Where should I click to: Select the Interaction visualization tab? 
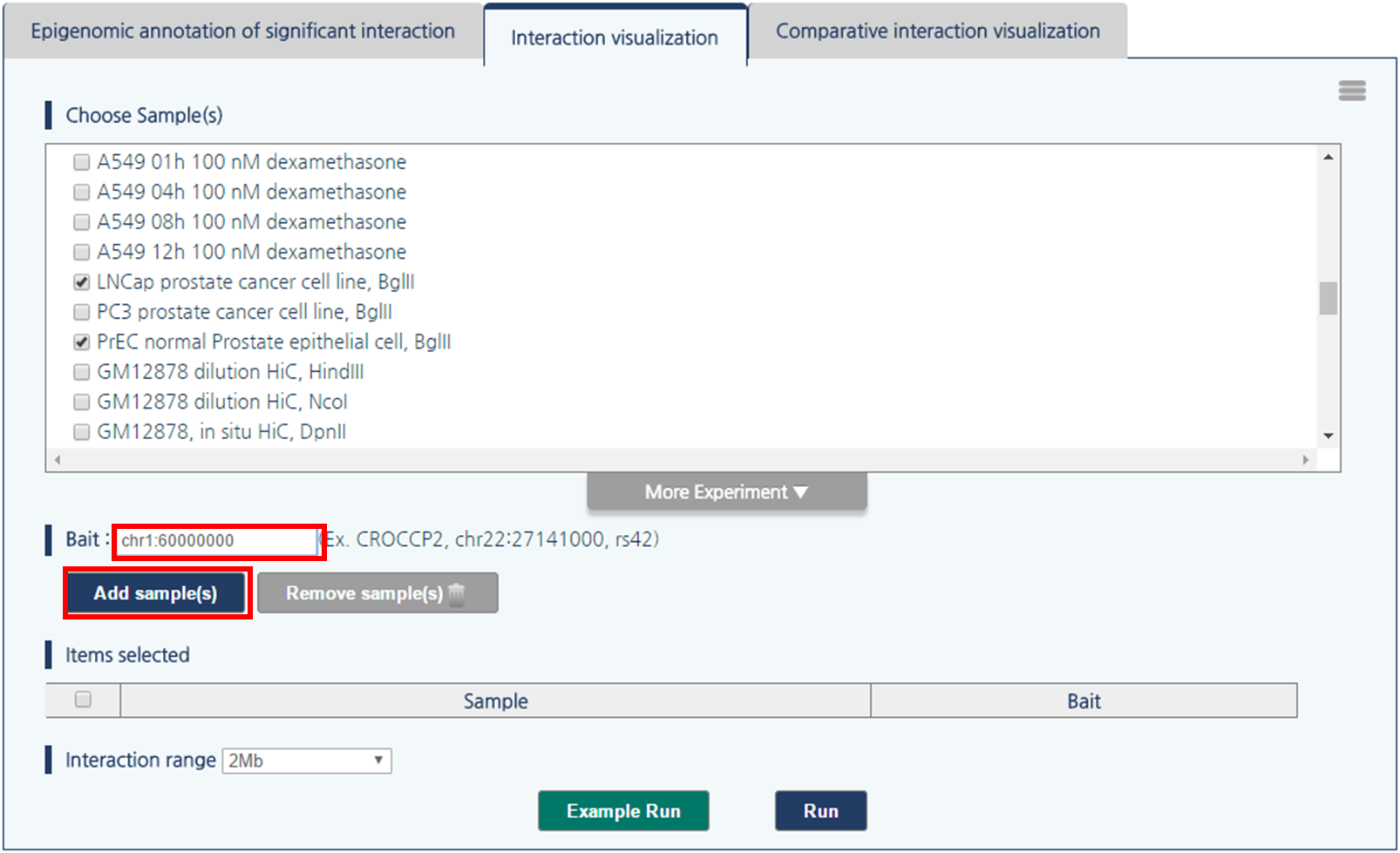pyautogui.click(x=615, y=37)
